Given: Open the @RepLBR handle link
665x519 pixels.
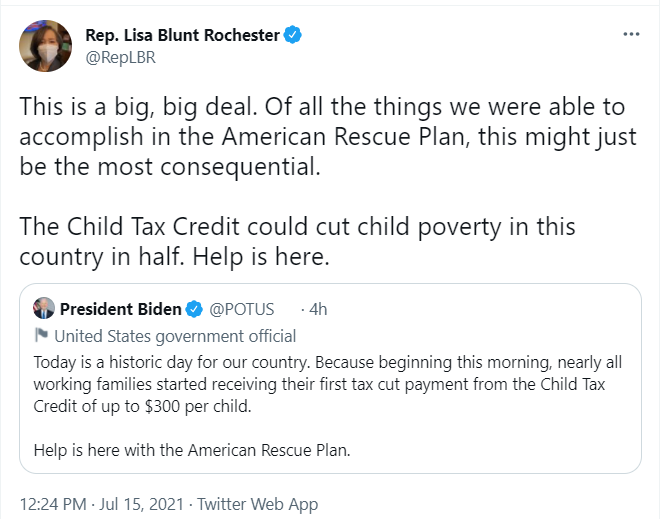Looking at the screenshot, I should (120, 57).
